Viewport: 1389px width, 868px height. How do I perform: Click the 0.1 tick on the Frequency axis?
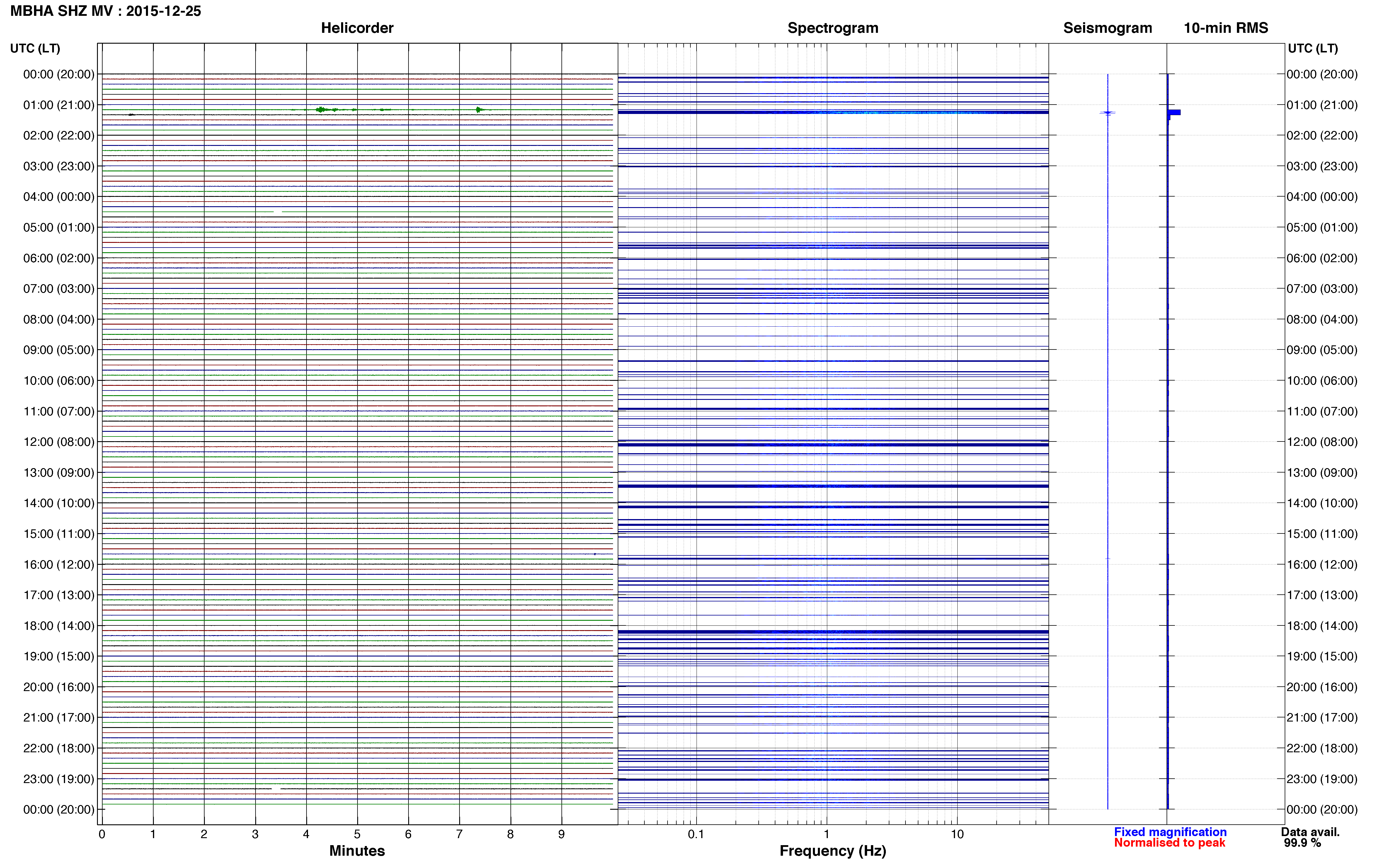click(696, 835)
